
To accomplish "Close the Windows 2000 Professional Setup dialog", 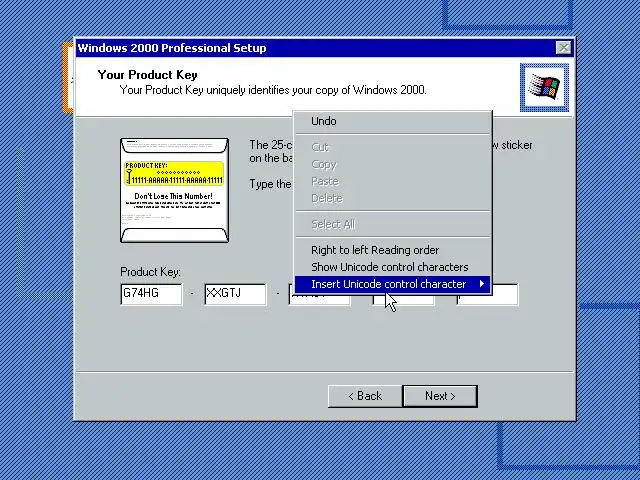I will 564,48.
